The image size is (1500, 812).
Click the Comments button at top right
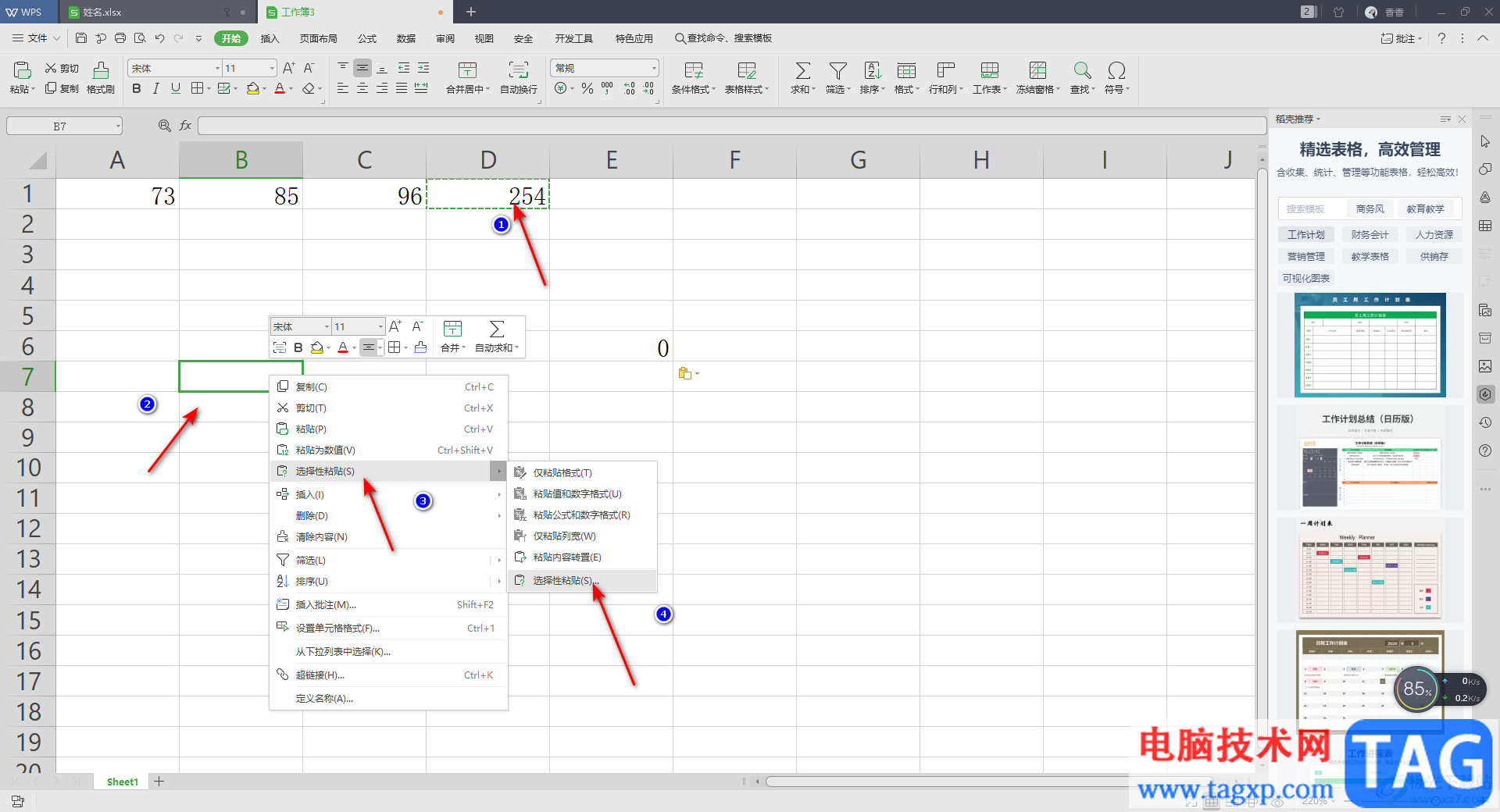point(1402,38)
